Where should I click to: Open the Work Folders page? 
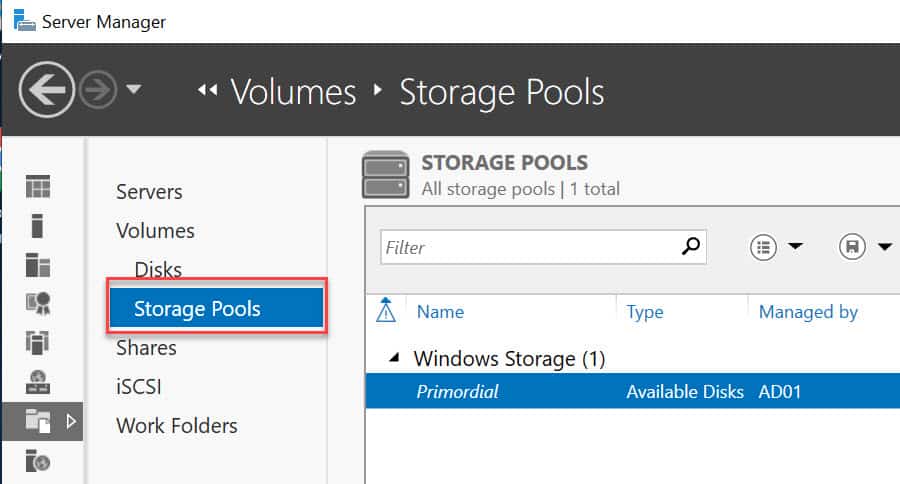pos(177,426)
